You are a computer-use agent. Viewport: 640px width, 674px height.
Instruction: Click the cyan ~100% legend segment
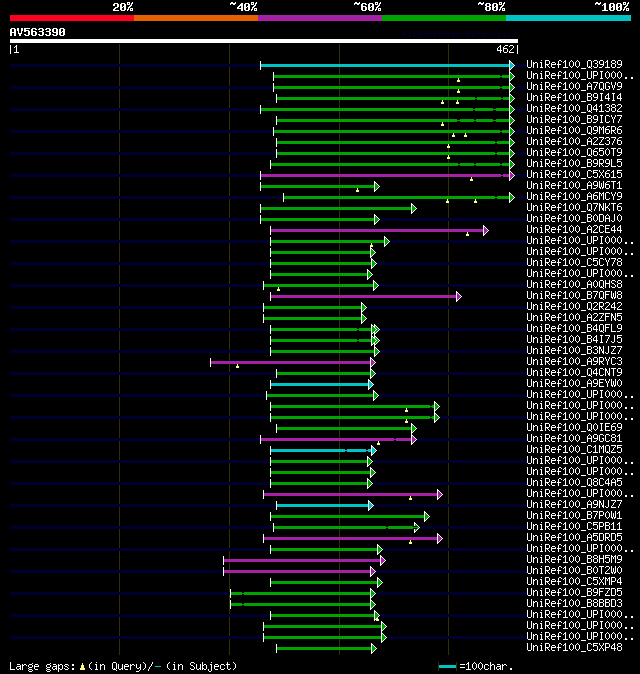[569, 18]
